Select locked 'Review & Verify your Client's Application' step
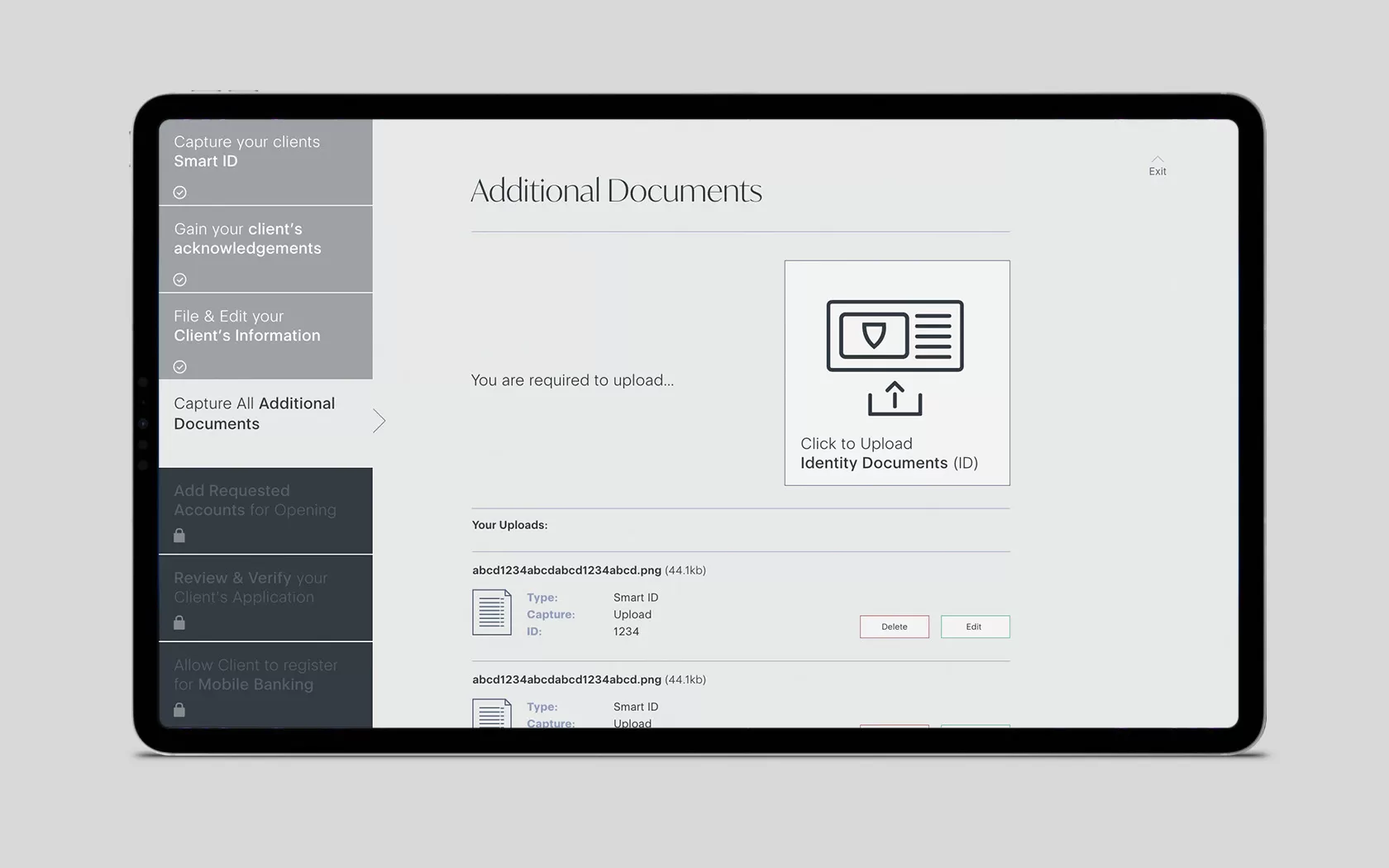1389x868 pixels. pos(265,598)
